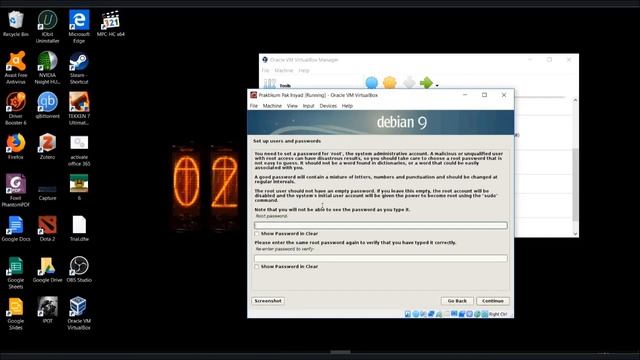This screenshot has height=360, width=640.
Task: Click the Screenshot button in the installer
Action: pos(268,301)
